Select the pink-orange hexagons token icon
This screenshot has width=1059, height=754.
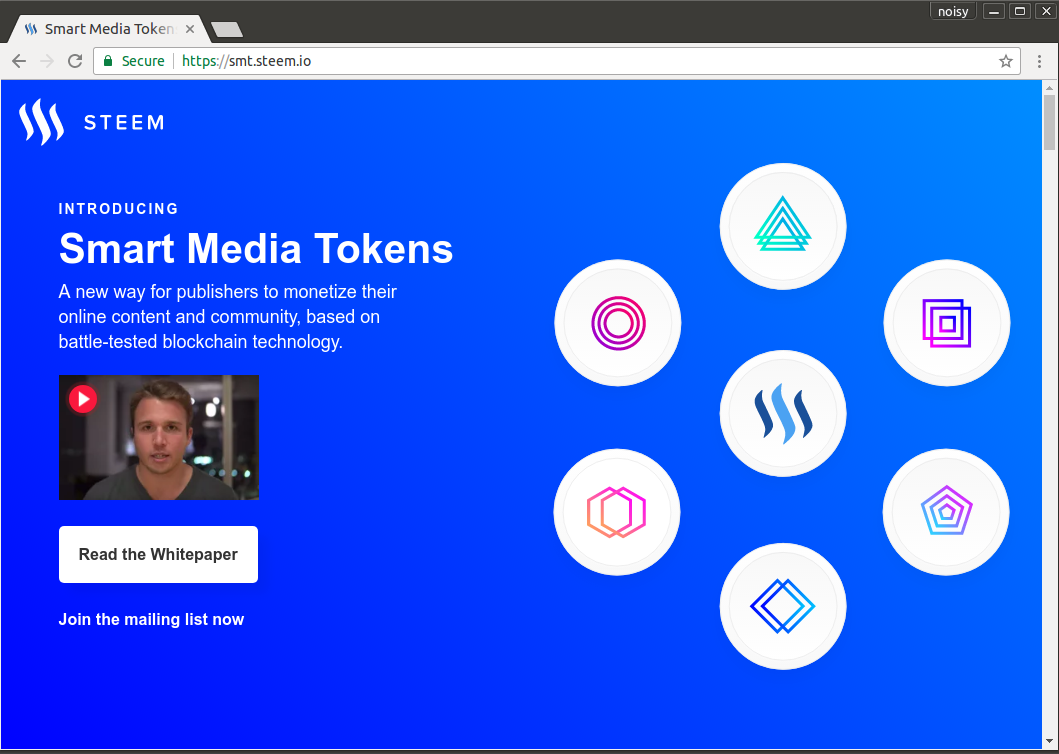pos(617,512)
